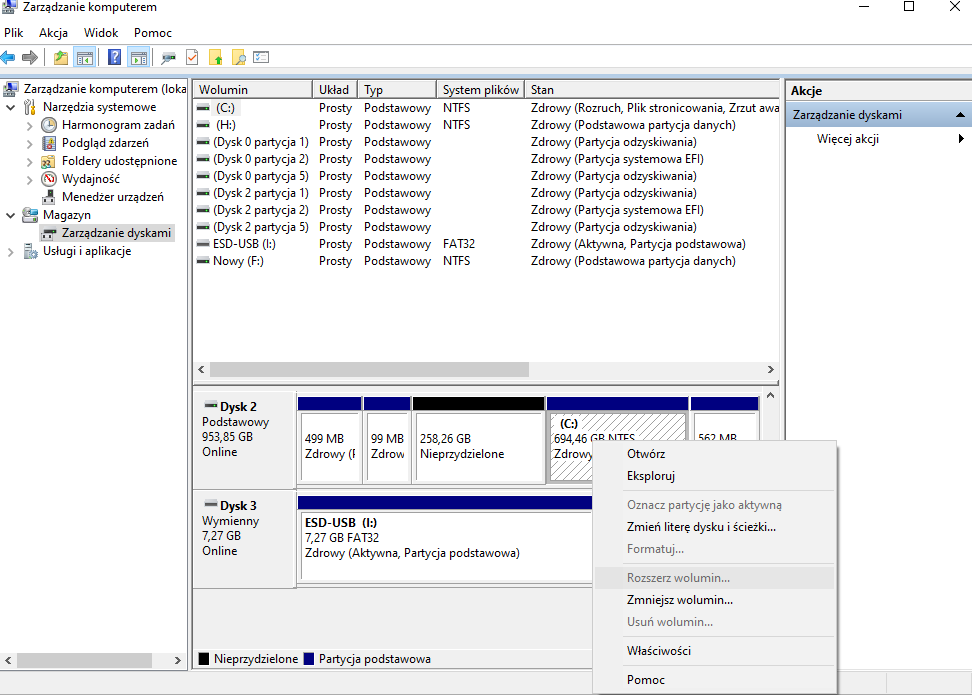The width and height of the screenshot is (972, 695).
Task: Sort by Stan column header
Action: click(x=652, y=90)
